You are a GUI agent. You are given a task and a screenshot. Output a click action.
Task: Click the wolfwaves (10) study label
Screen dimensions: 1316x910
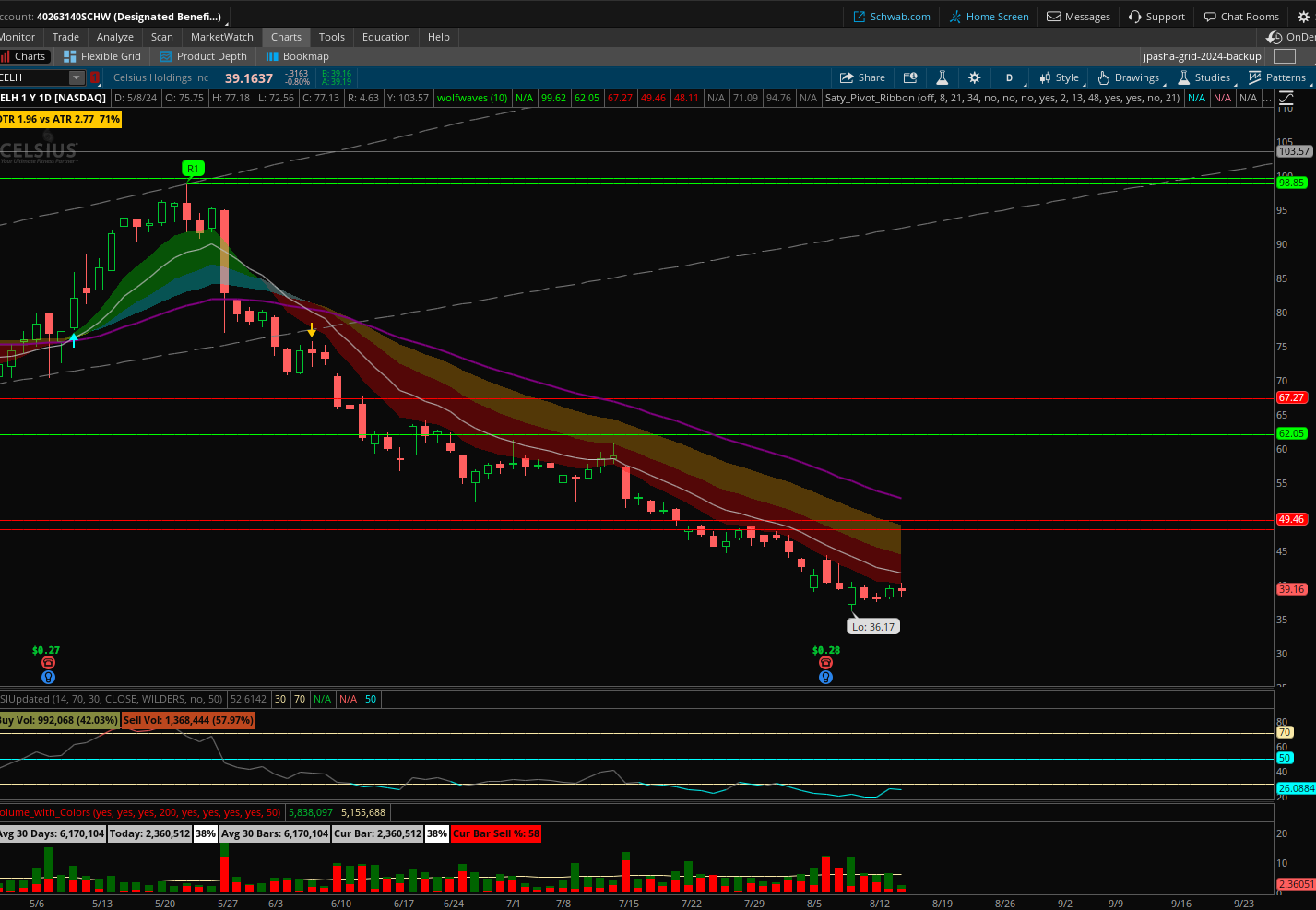(472, 98)
